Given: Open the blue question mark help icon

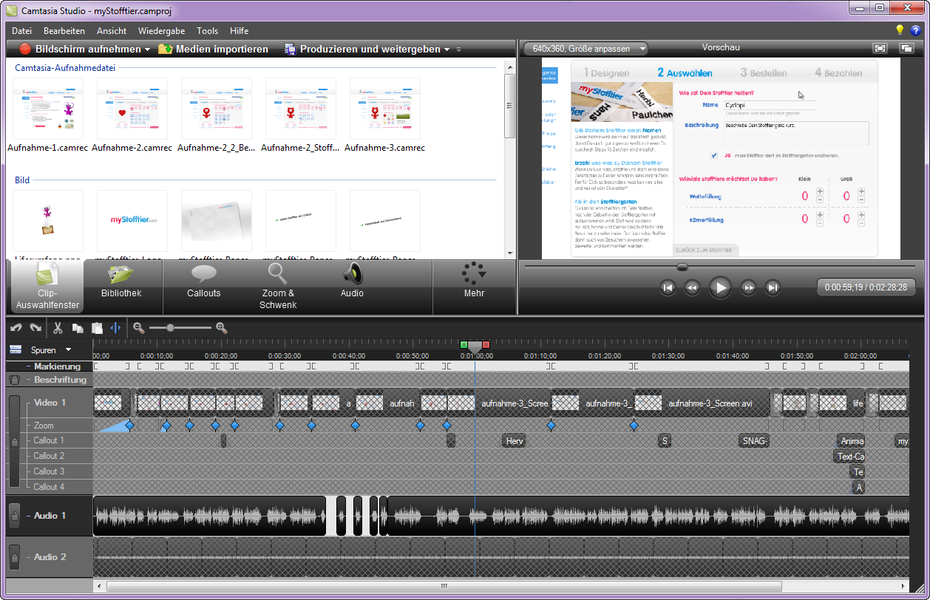Looking at the screenshot, I should (916, 30).
